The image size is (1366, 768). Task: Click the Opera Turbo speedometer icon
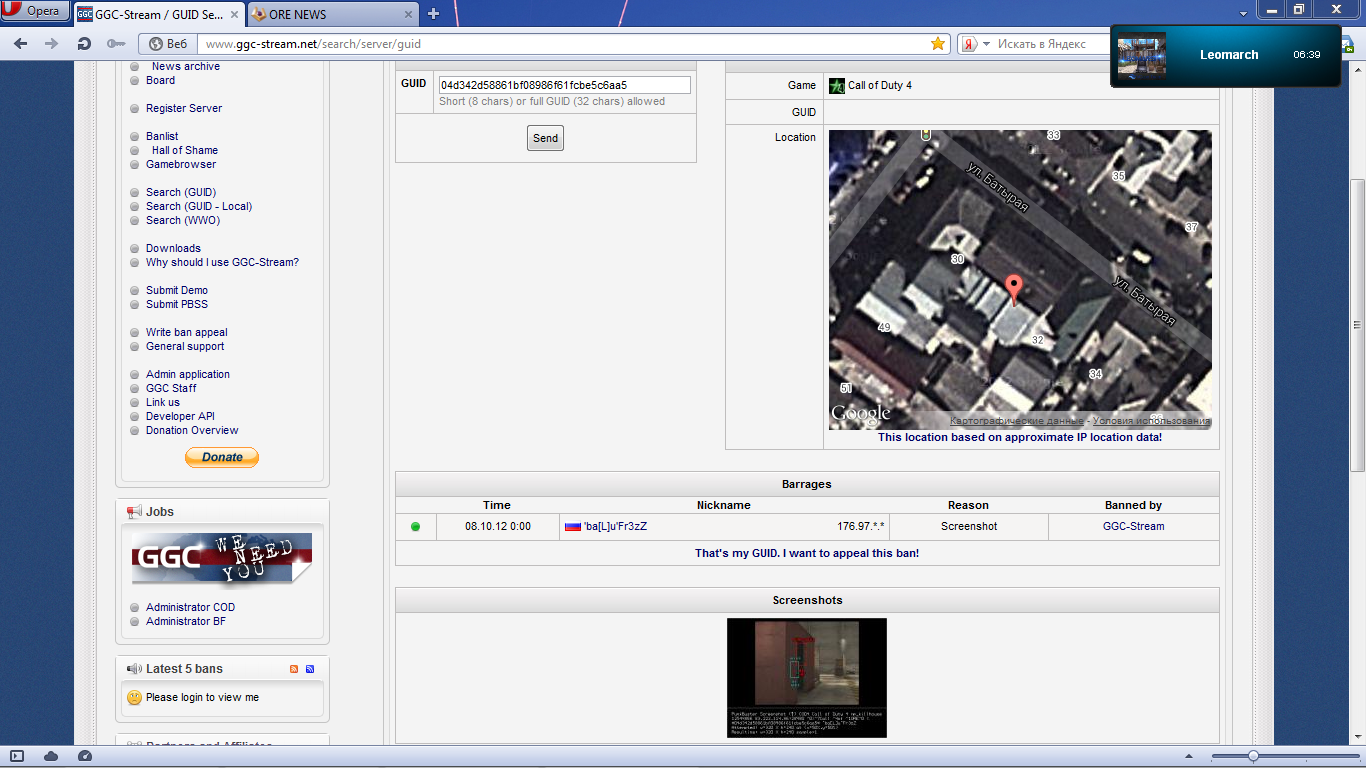[x=85, y=756]
